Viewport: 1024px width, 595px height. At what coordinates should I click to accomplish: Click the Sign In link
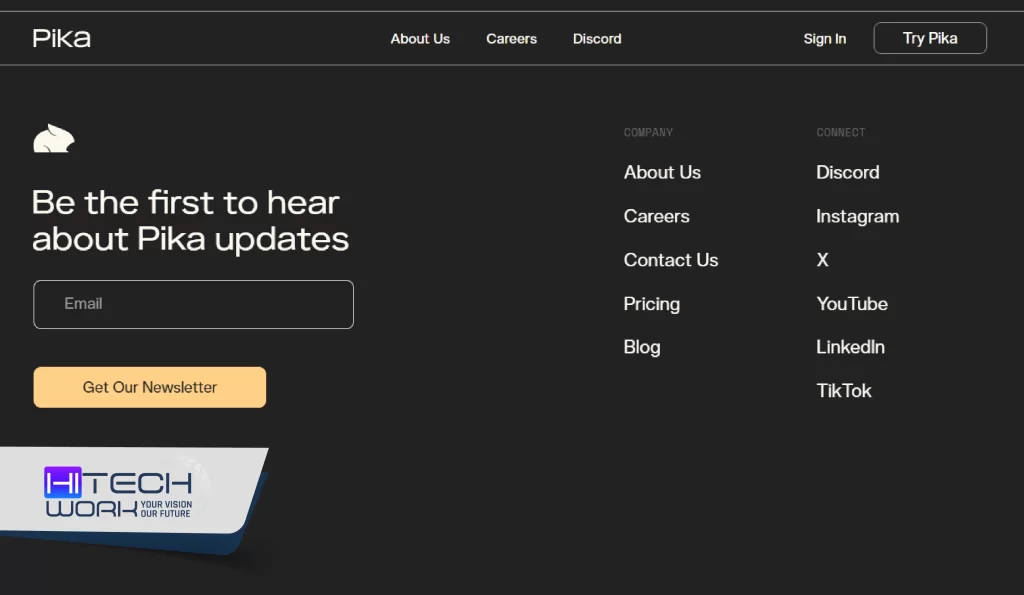click(825, 39)
